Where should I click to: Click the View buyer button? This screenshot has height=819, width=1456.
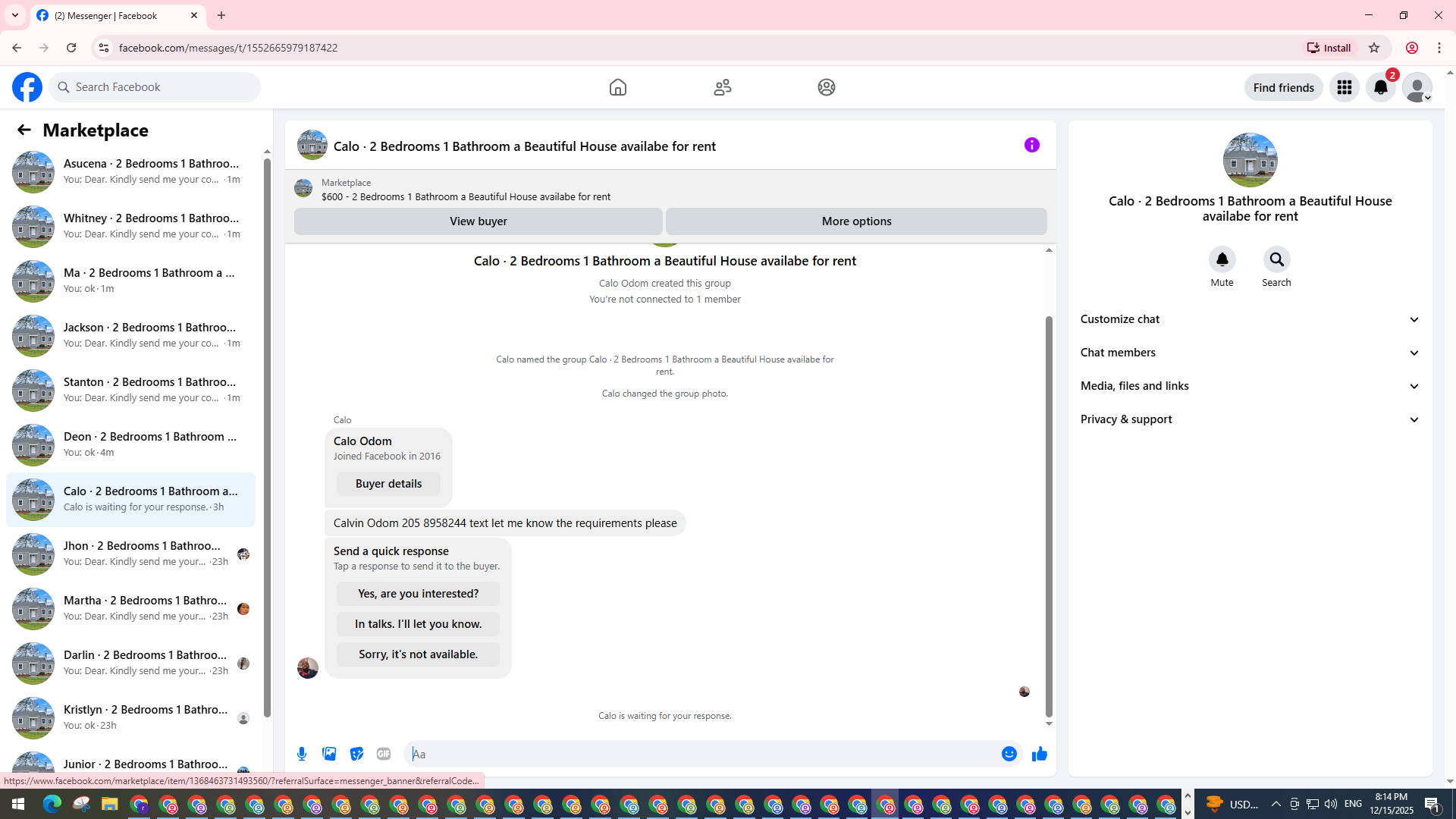pyautogui.click(x=478, y=221)
